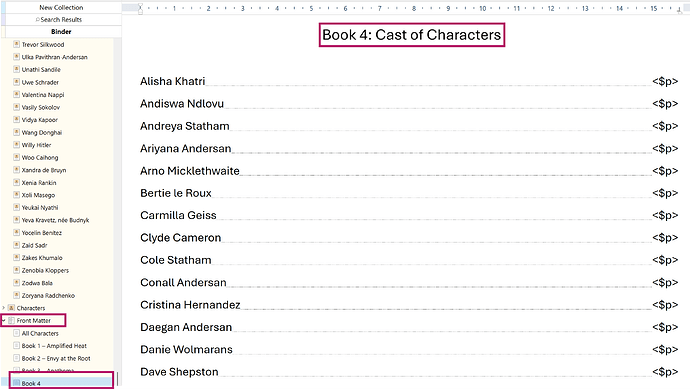Image resolution: width=690 pixels, height=389 pixels.
Task: Click the icon beside Zodwa Bala
Action: coord(16,283)
